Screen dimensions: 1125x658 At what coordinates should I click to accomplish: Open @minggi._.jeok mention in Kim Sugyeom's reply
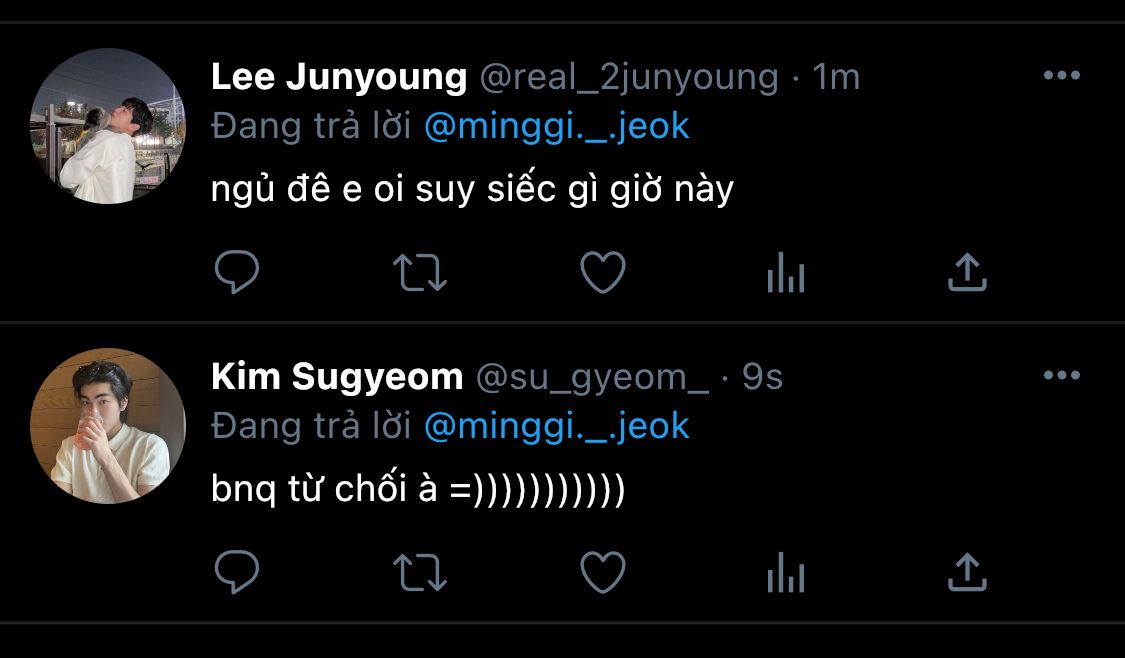tap(557, 427)
